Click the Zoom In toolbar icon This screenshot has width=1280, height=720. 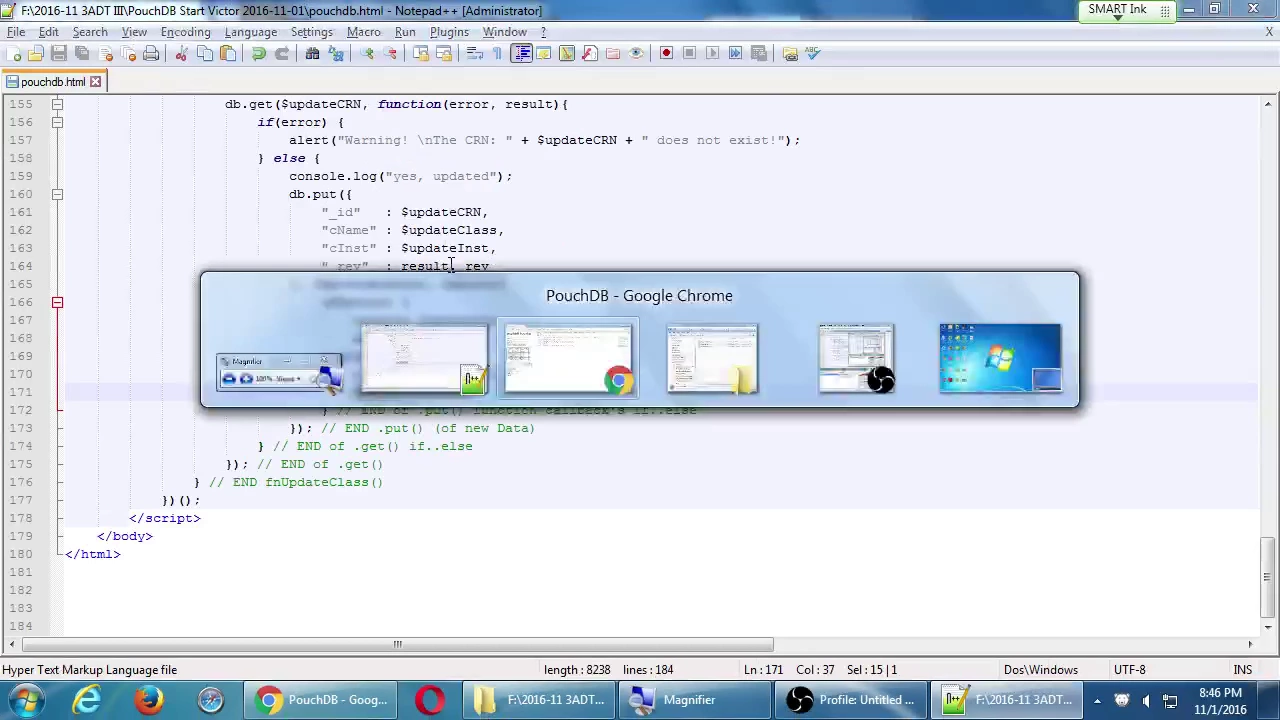(367, 54)
